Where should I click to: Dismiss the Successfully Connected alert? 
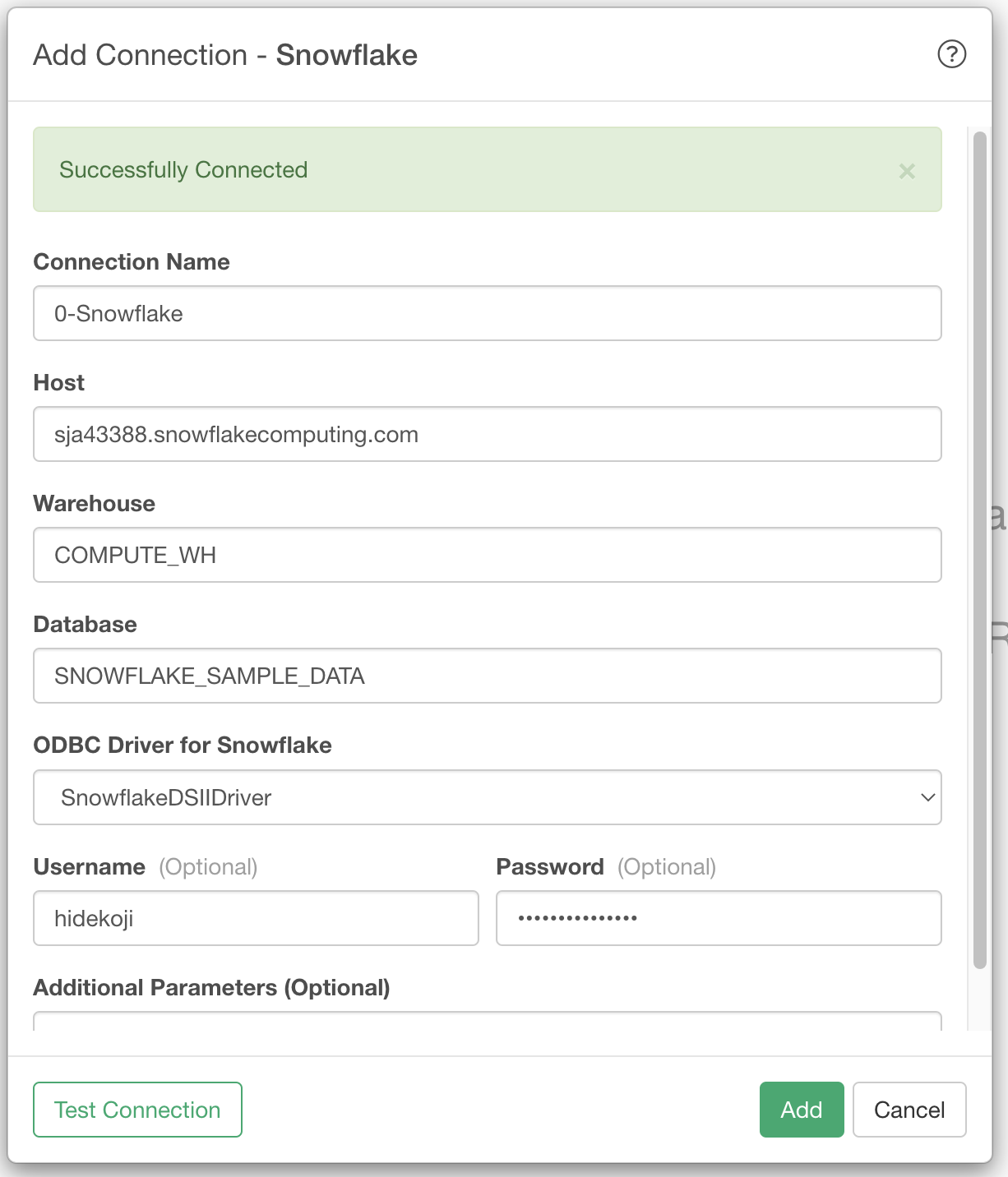[907, 171]
